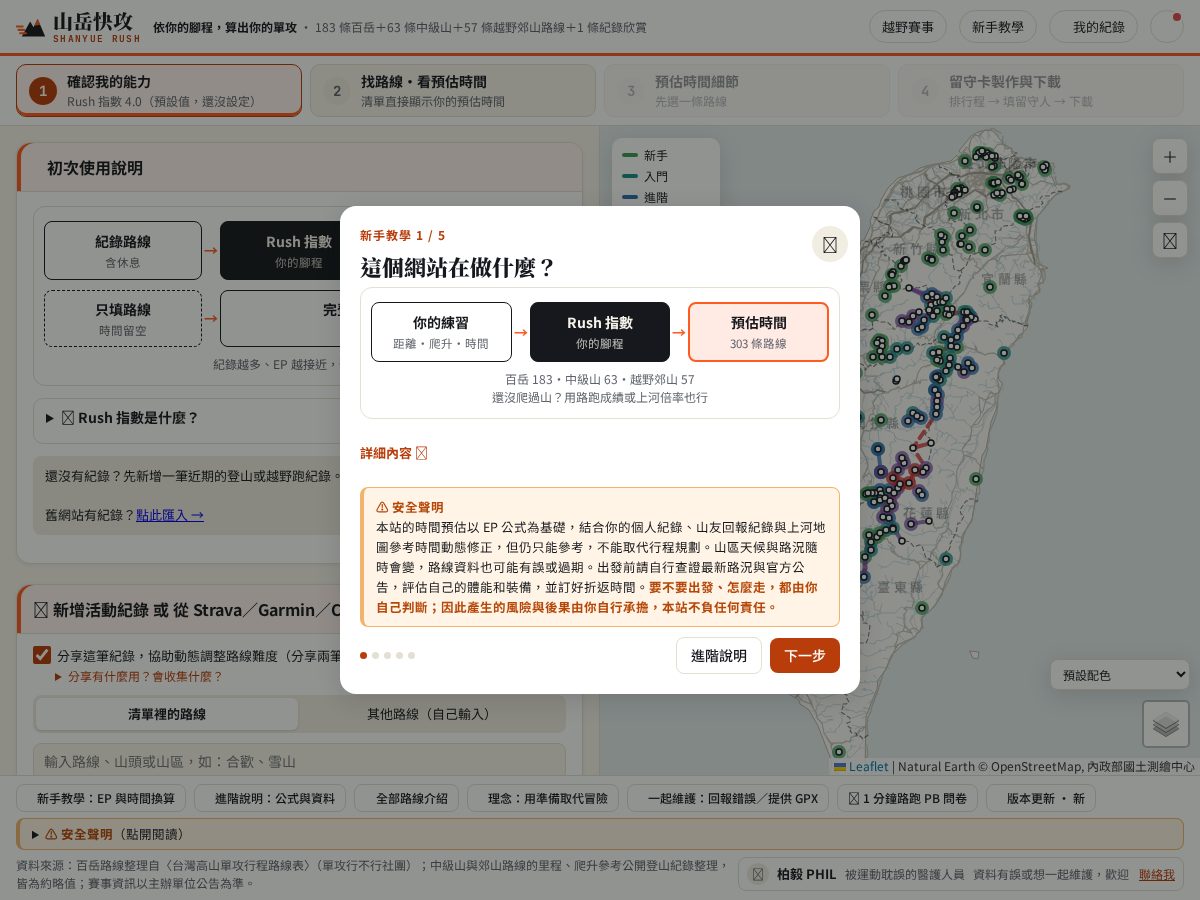
Task: Expand 詳細內容 in the tutorial dialog
Action: [394, 453]
